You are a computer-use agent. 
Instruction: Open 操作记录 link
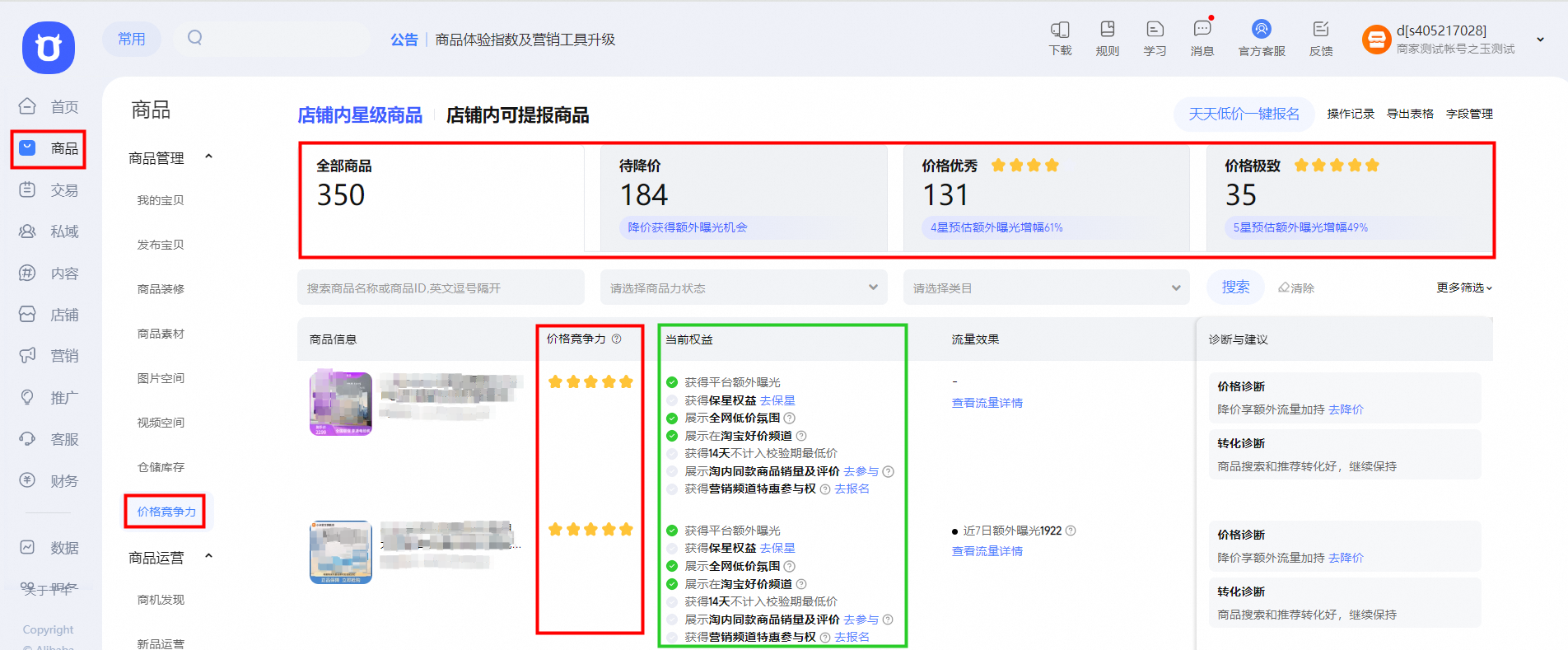[1351, 114]
